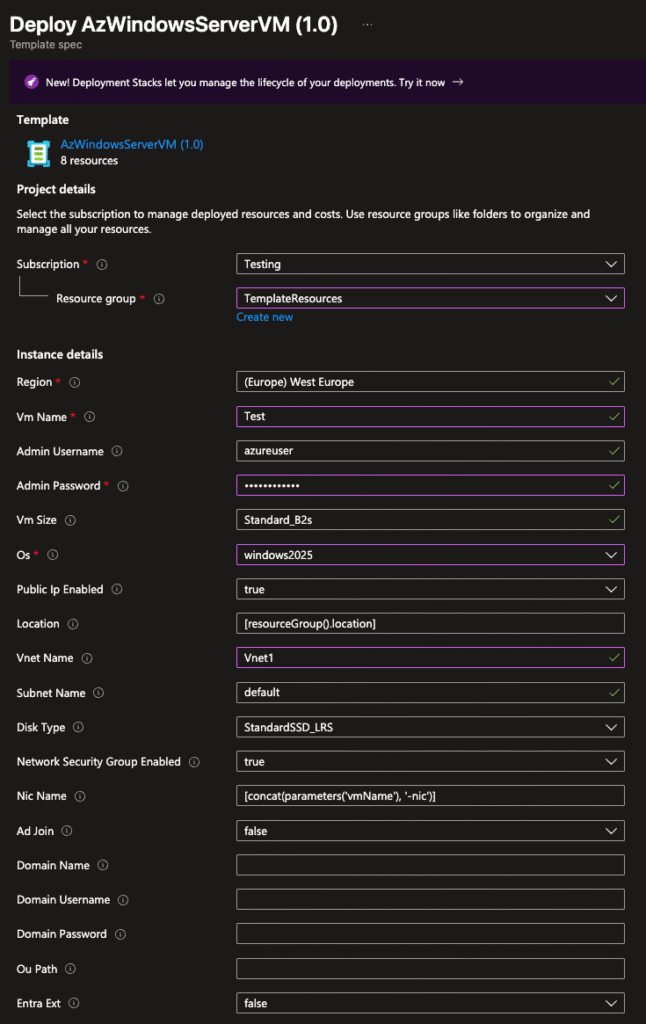Click the Vm Name input field
The image size is (646, 1024).
tap(430, 417)
